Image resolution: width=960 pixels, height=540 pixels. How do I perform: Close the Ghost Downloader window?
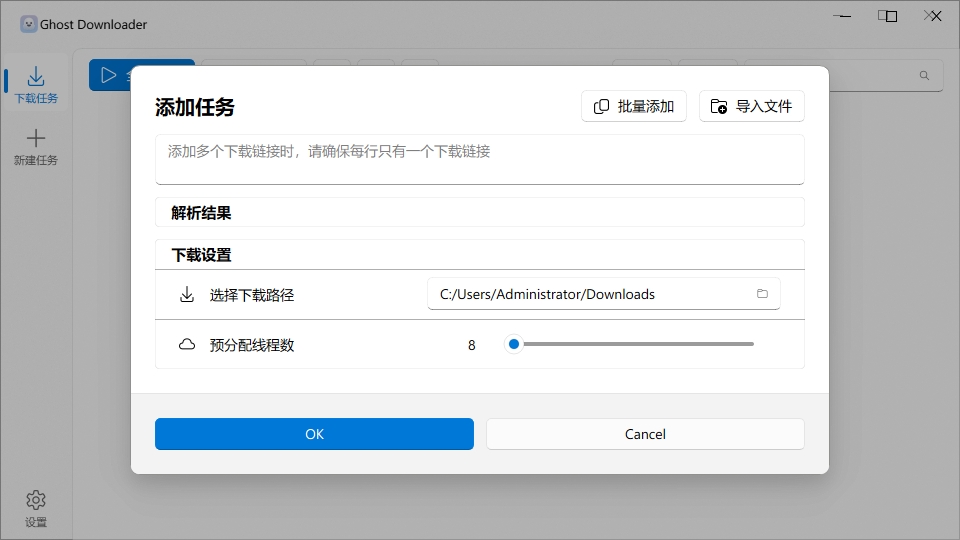(932, 16)
